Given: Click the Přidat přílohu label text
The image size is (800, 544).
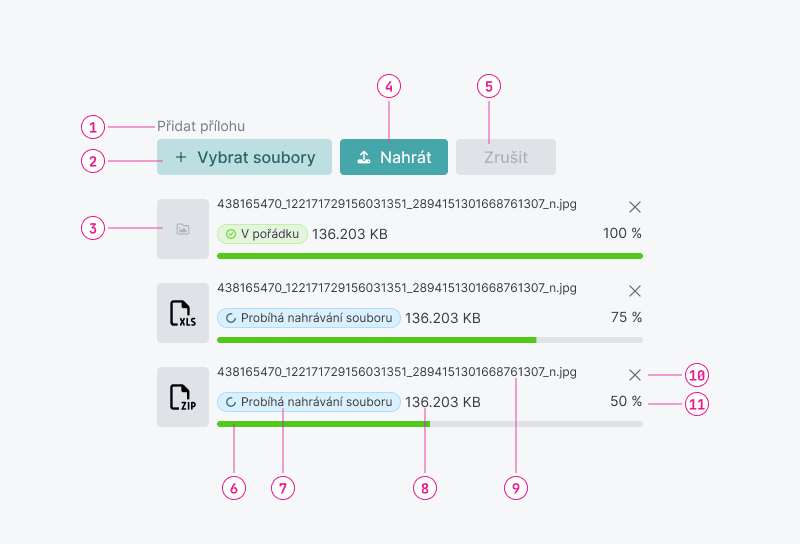Looking at the screenshot, I should pyautogui.click(x=201, y=126).
